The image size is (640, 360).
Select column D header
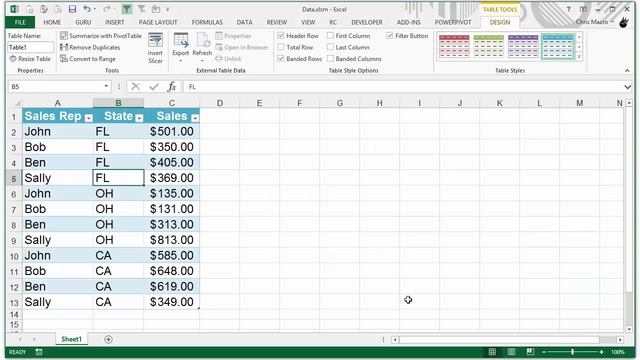click(x=220, y=103)
